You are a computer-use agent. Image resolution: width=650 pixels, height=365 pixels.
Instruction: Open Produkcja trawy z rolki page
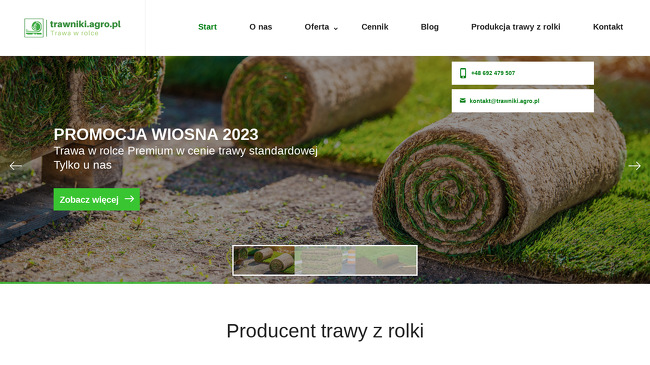tap(516, 27)
